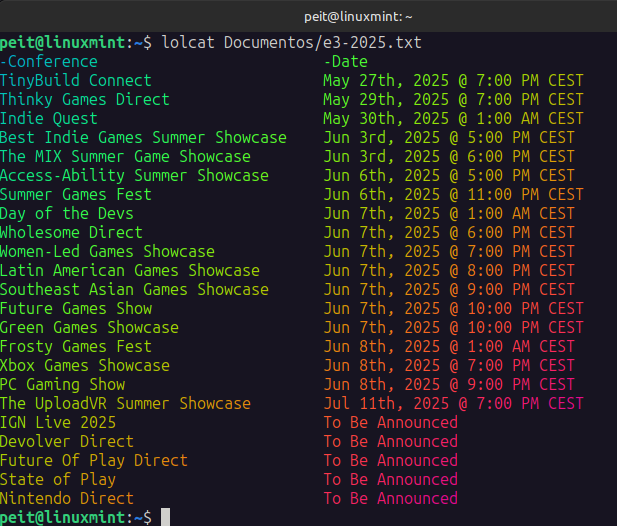The width and height of the screenshot is (617, 526).
Task: Click the -Date column header
Action: click(345, 62)
